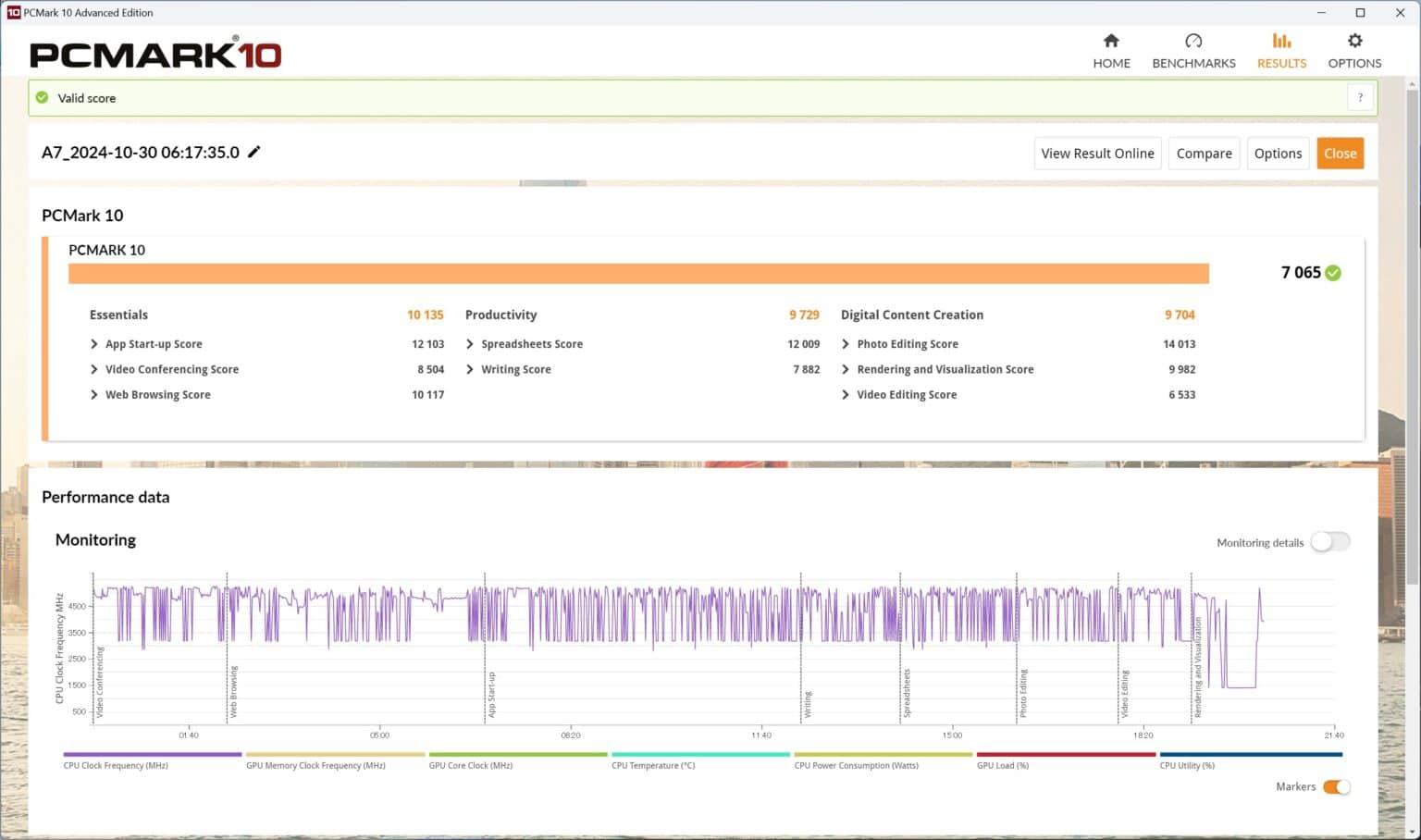Click the Compare button
This screenshot has width=1421, height=840.
coord(1204,154)
